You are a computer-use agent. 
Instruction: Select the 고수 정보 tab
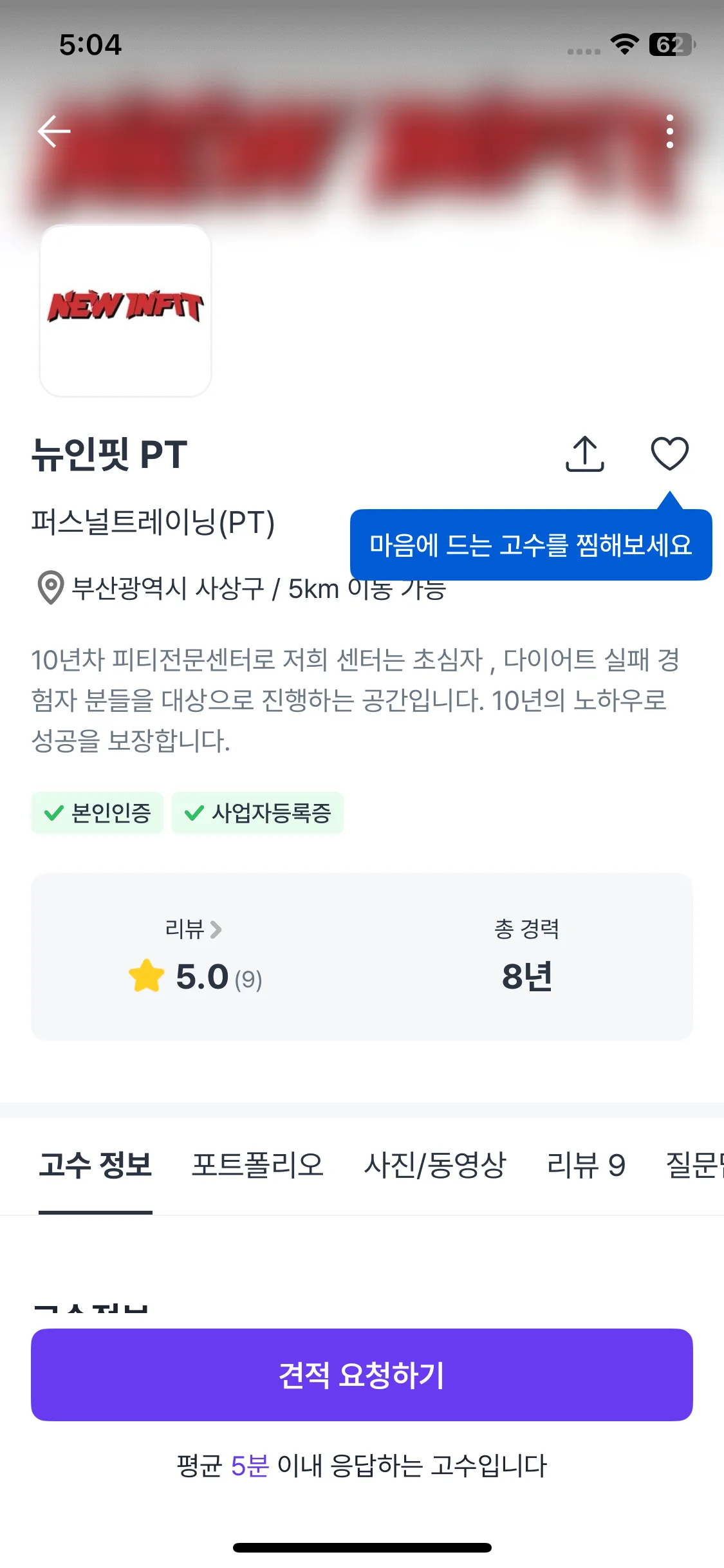(95, 1165)
